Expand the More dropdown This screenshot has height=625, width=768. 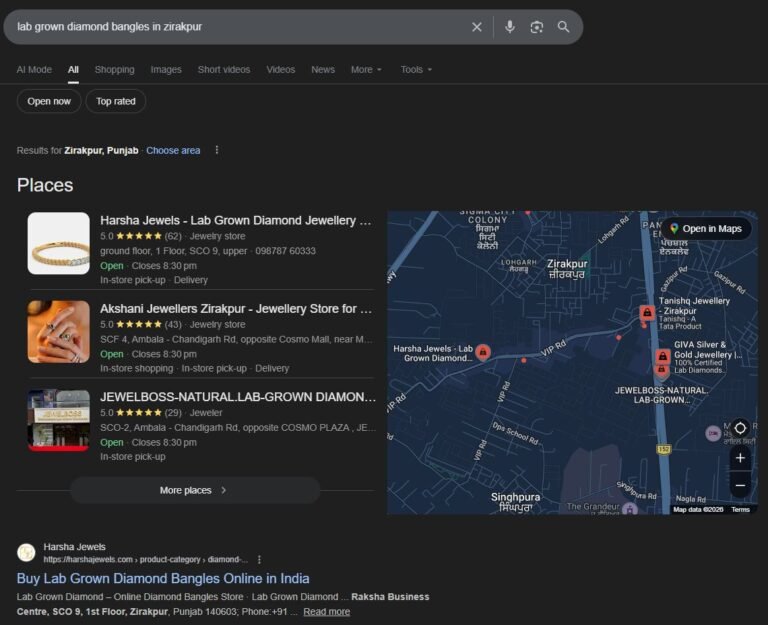tap(366, 70)
